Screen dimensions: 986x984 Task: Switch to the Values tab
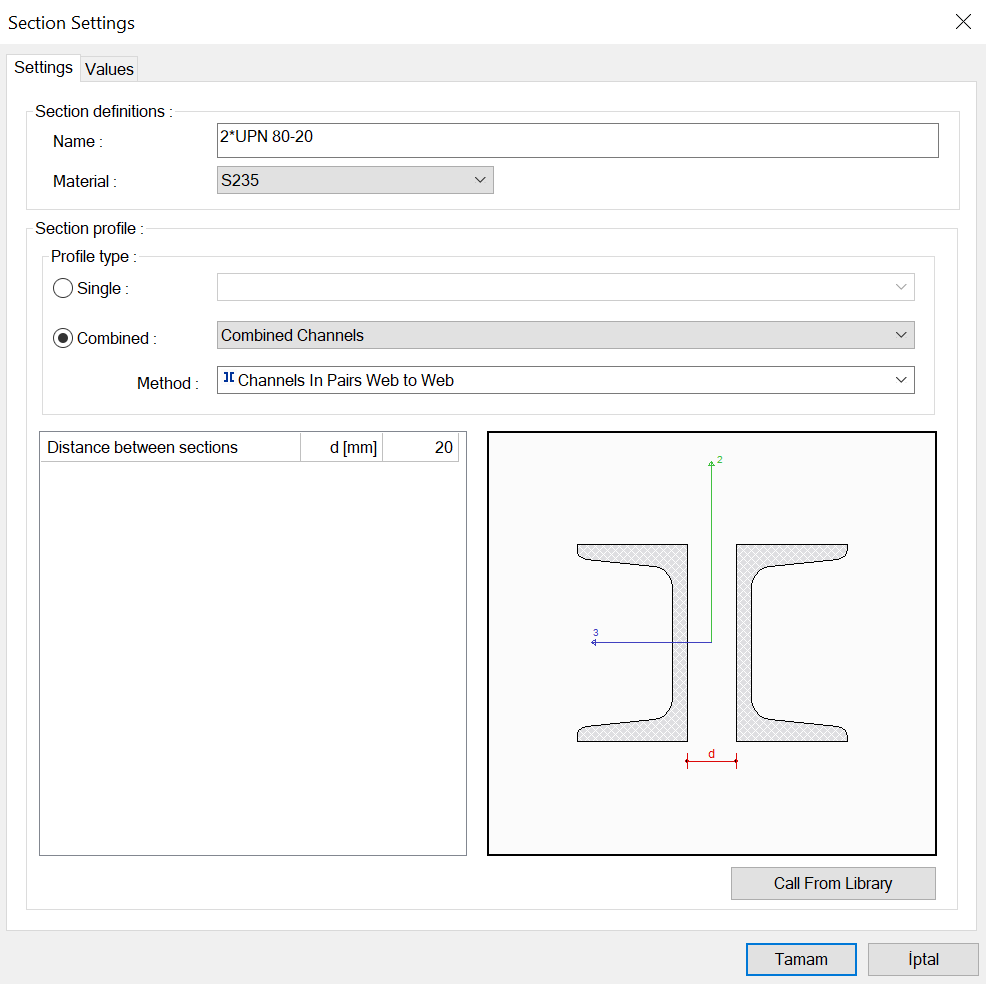pos(109,69)
